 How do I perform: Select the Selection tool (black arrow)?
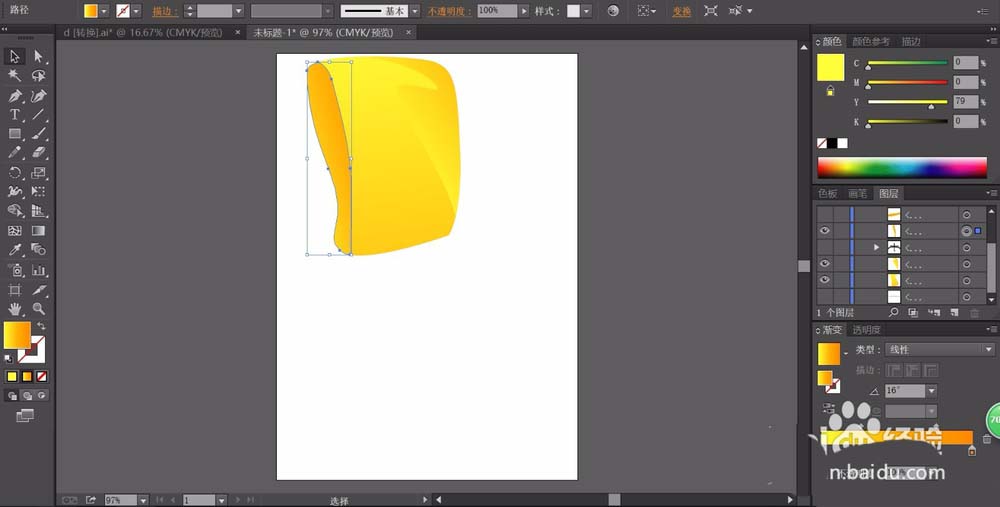[15, 56]
